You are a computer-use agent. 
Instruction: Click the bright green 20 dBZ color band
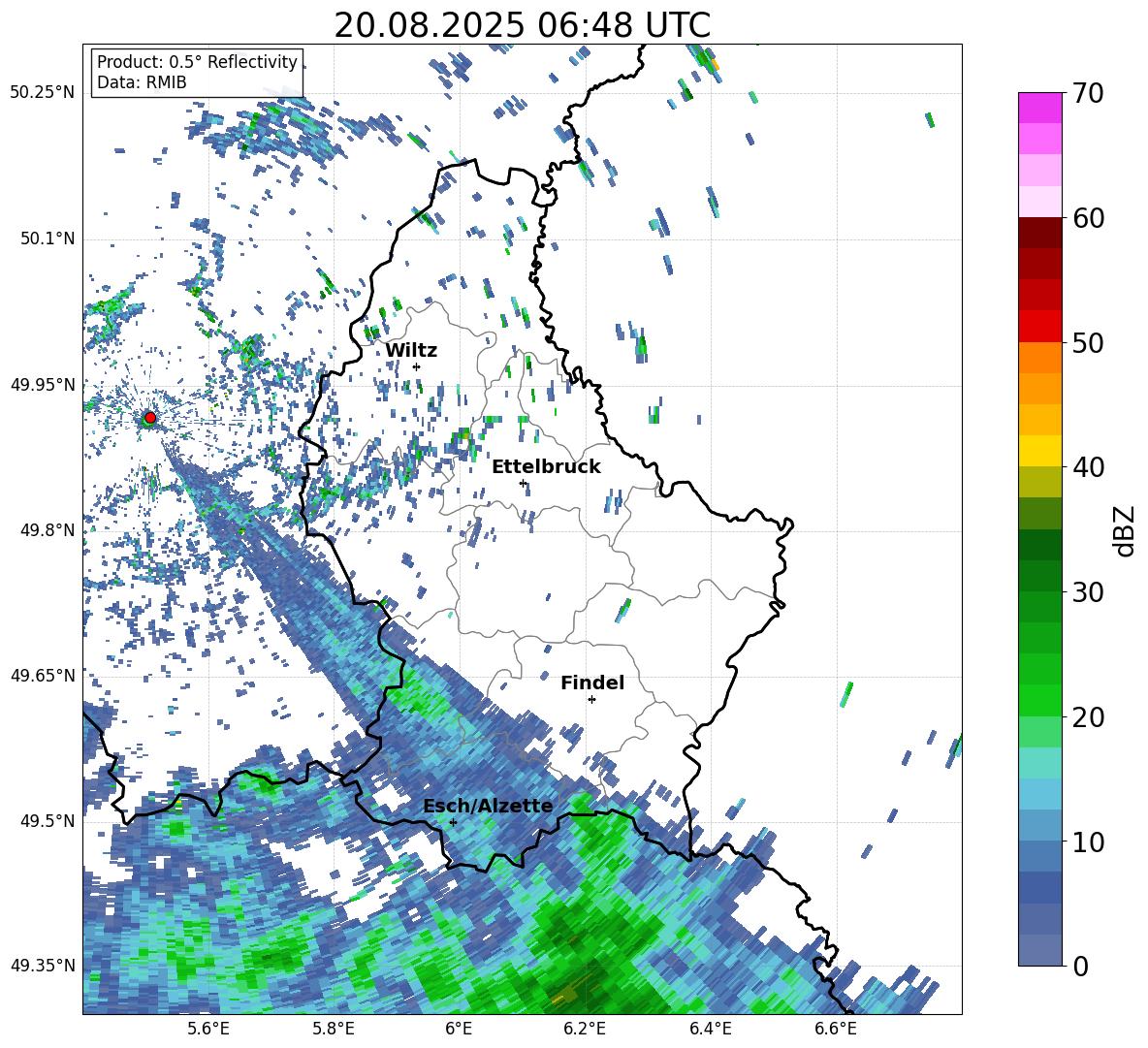click(x=1039, y=700)
